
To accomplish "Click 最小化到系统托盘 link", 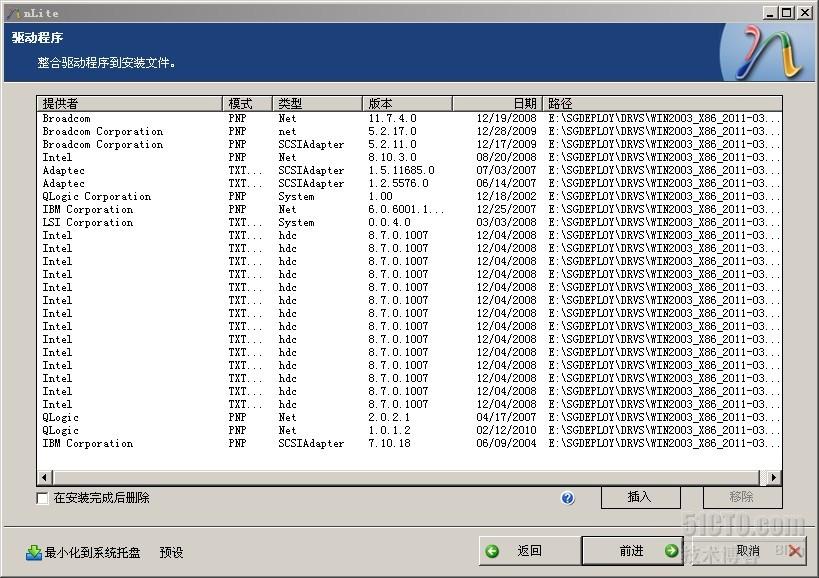I will [92, 552].
